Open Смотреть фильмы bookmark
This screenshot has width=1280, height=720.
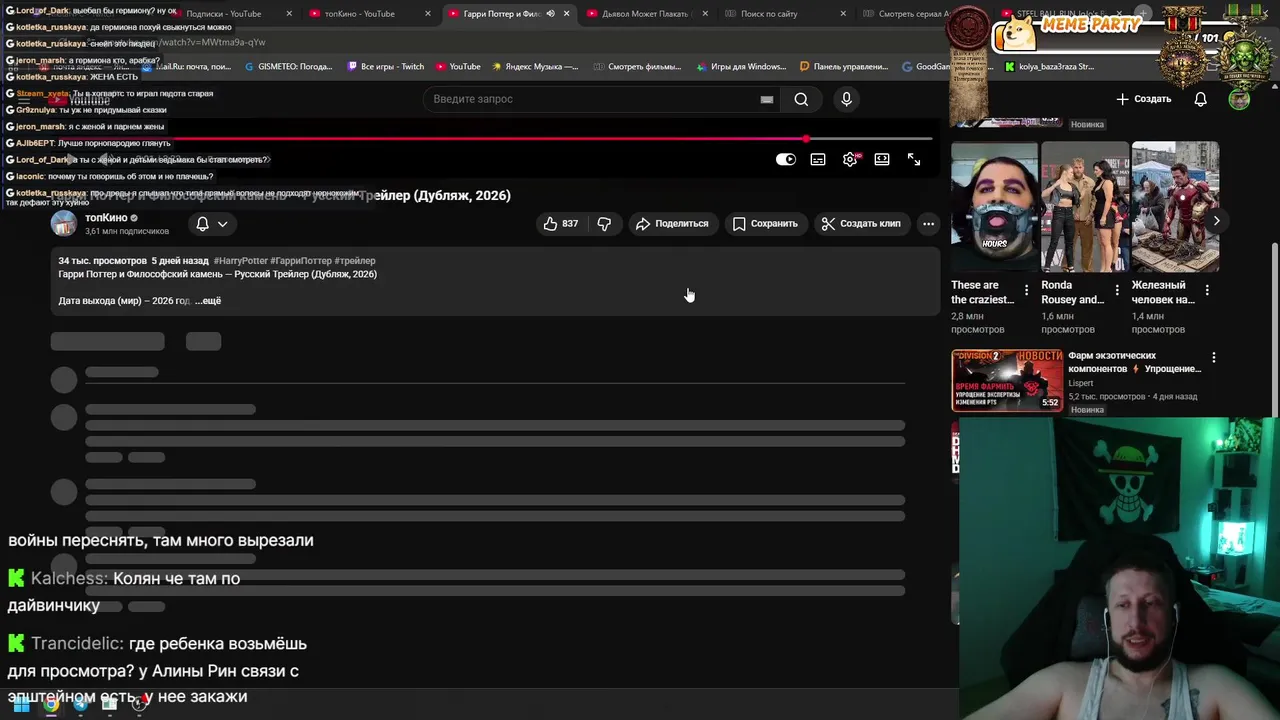[638, 67]
